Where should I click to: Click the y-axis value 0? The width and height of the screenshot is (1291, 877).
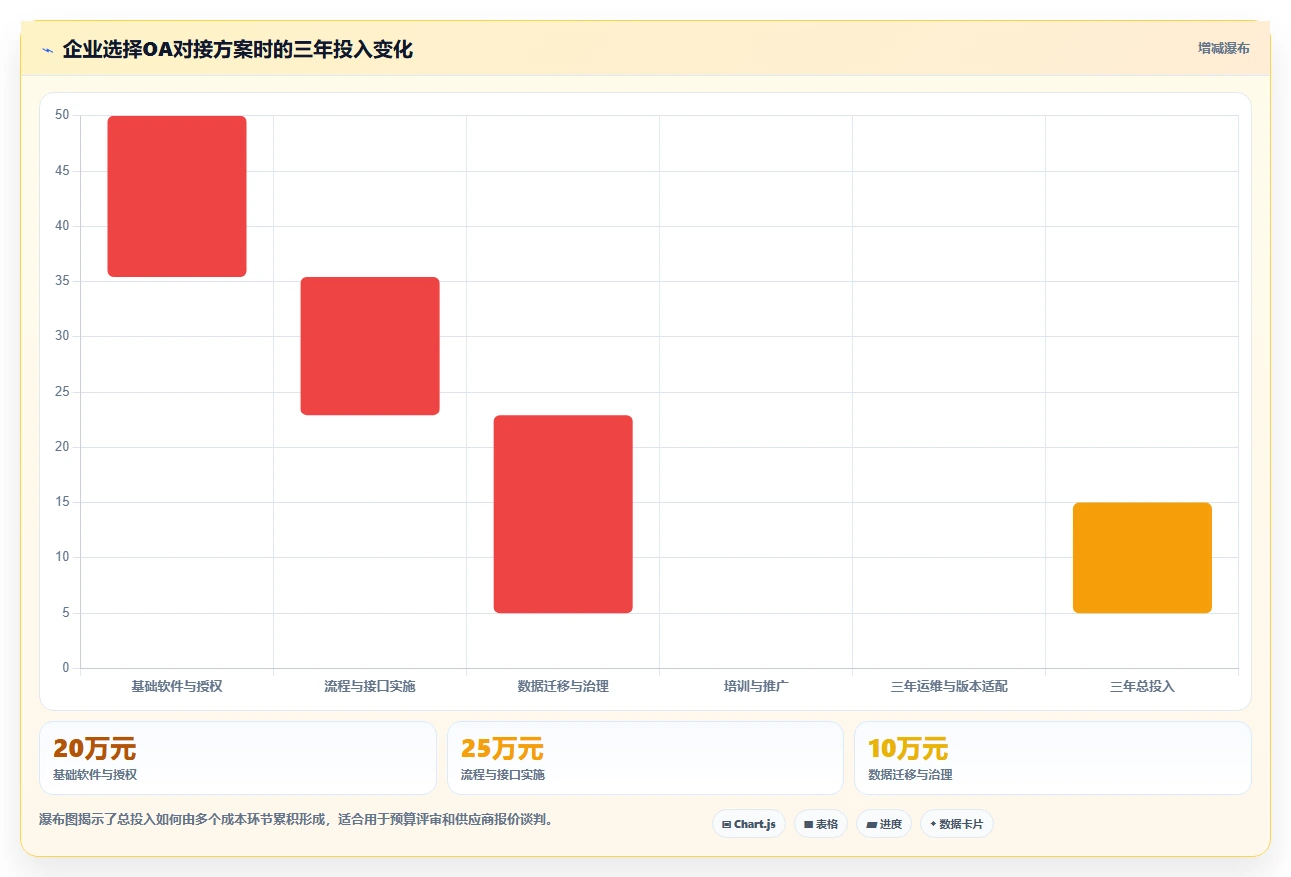tap(66, 668)
